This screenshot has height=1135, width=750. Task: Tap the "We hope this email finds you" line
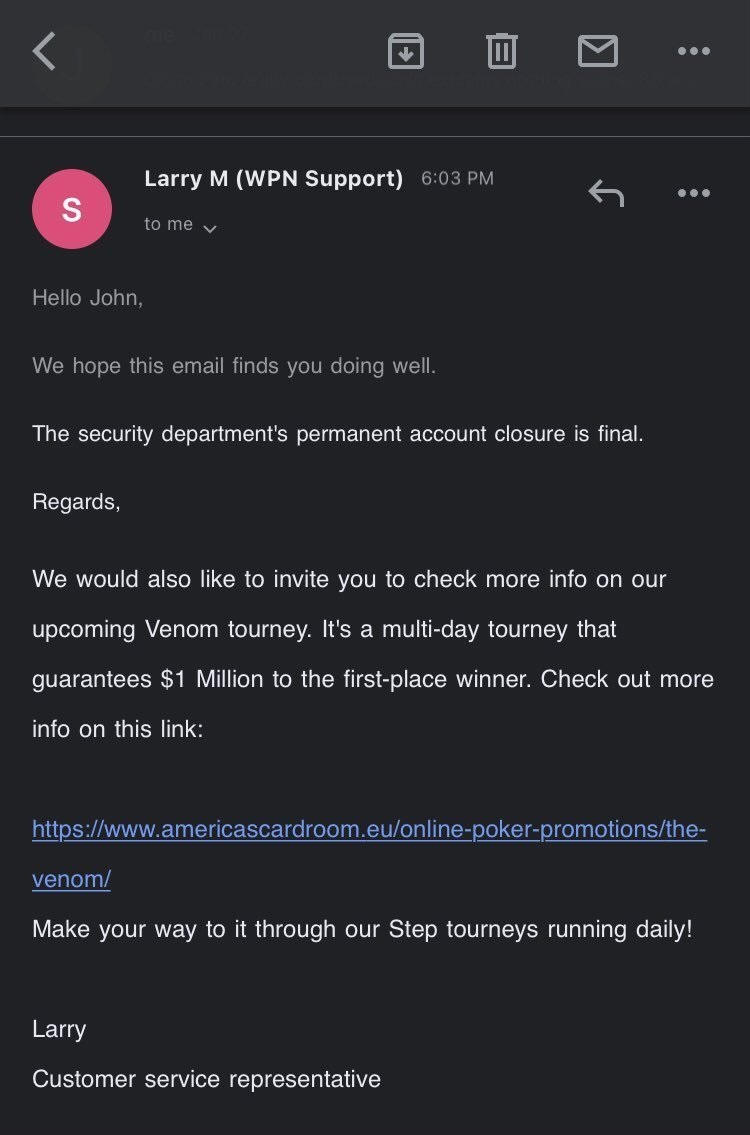pos(234,366)
